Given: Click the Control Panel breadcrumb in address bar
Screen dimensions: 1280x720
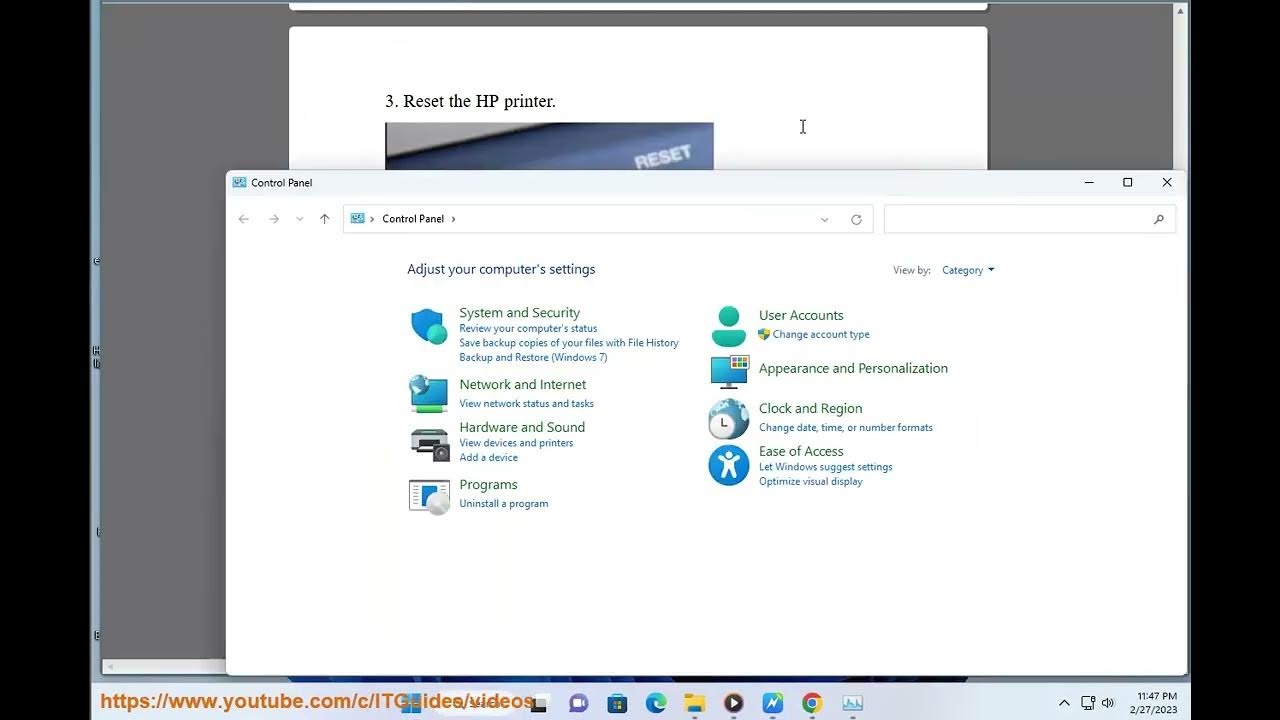Looking at the screenshot, I should 412,219.
